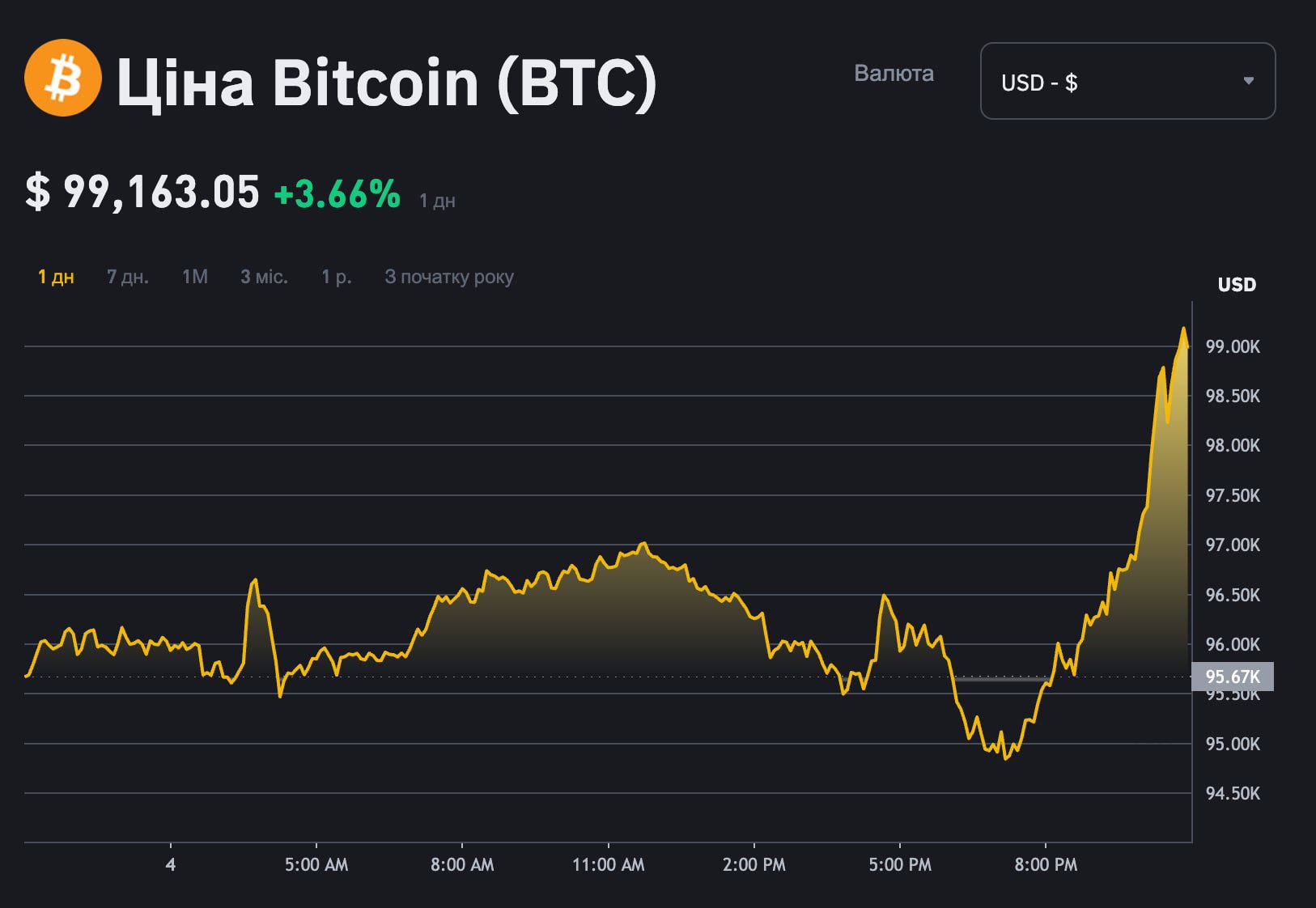Click the +3.66% change percentage

tap(337, 194)
